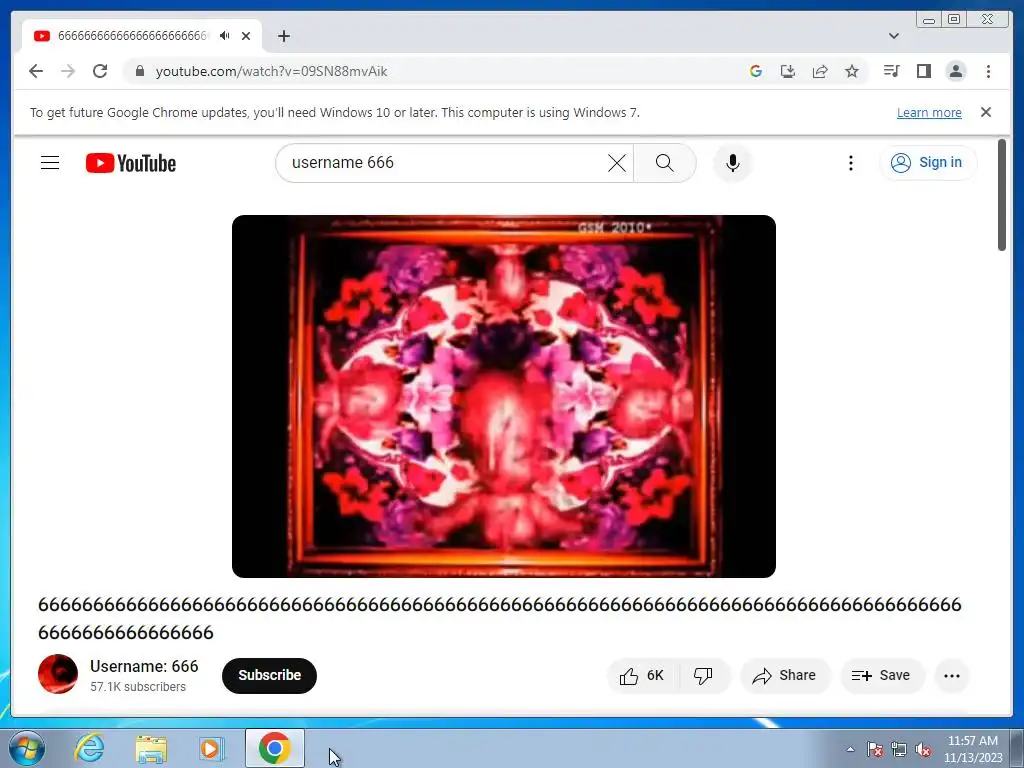Viewport: 1024px width, 768px height.
Task: Open YouTube hamburger guide menu
Action: point(50,163)
